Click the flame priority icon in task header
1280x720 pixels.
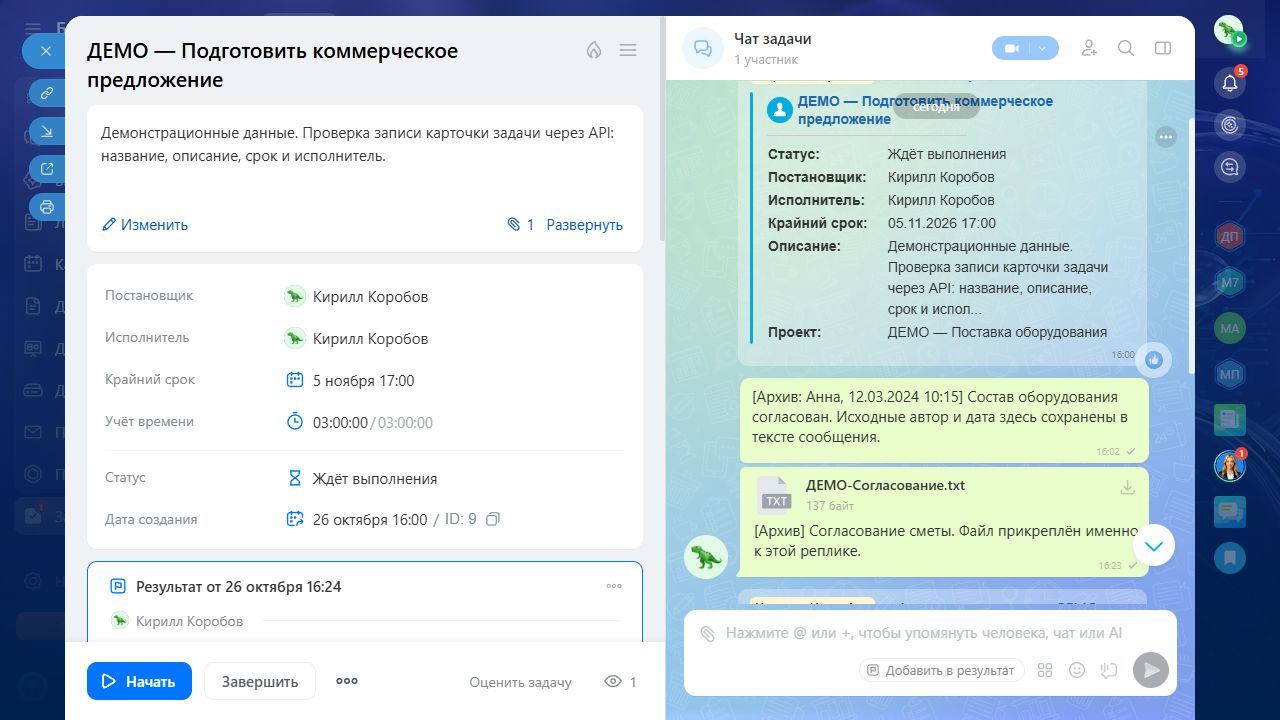pos(594,50)
